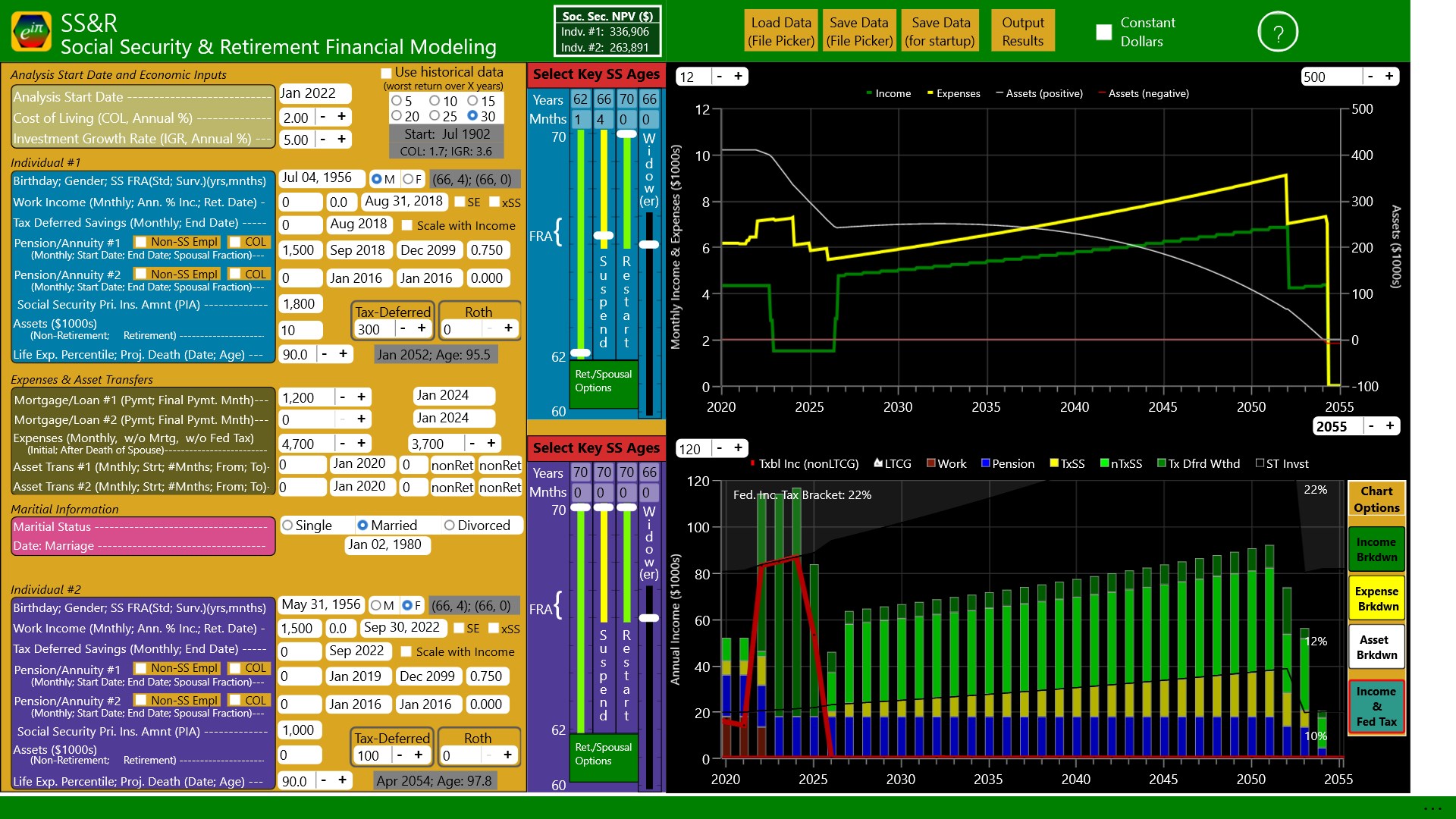Image resolution: width=1456 pixels, height=819 pixels.
Task: Increase Individual #1 Roth assets plus button
Action: point(507,328)
